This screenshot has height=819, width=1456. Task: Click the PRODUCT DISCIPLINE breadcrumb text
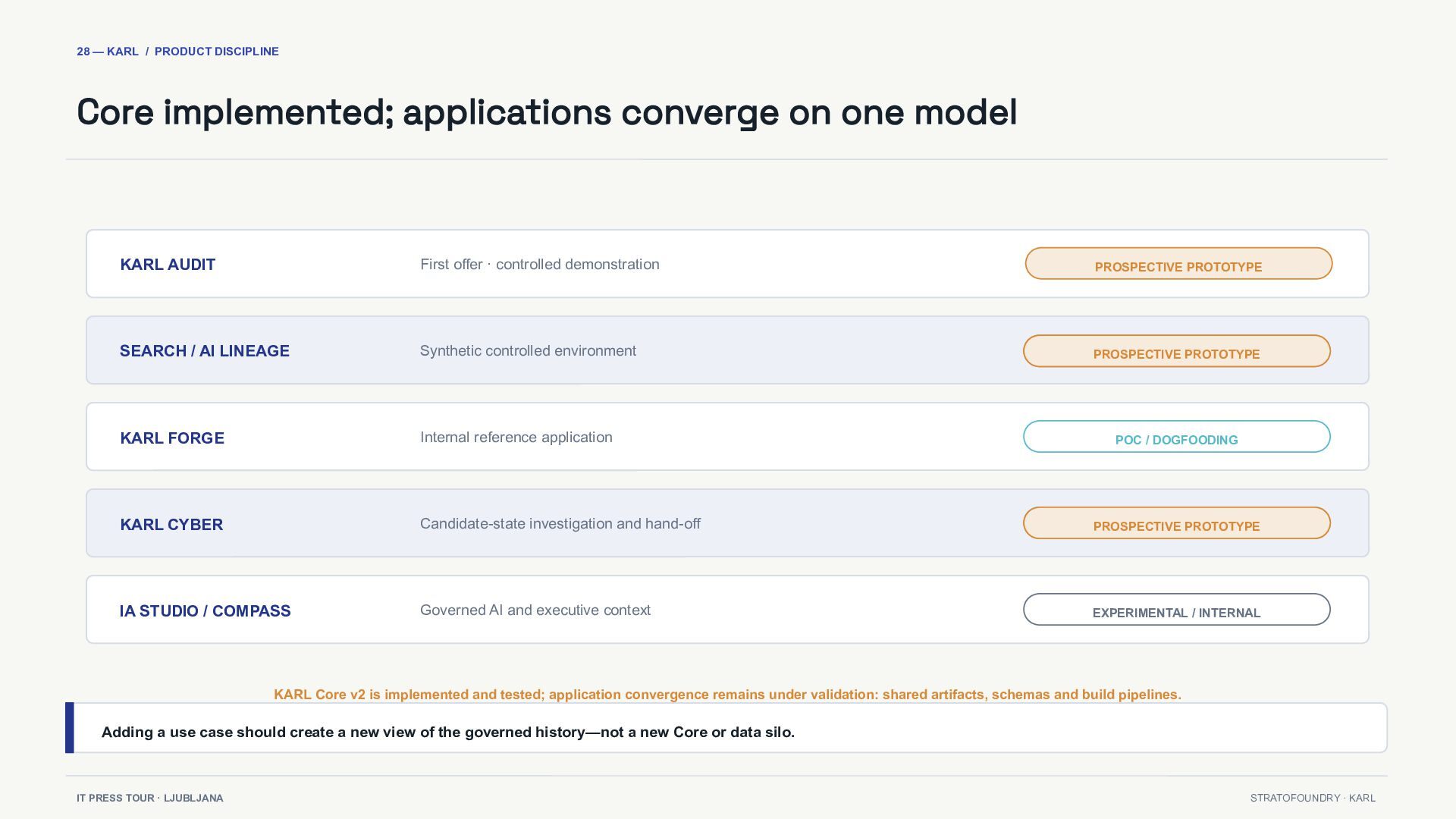point(217,52)
